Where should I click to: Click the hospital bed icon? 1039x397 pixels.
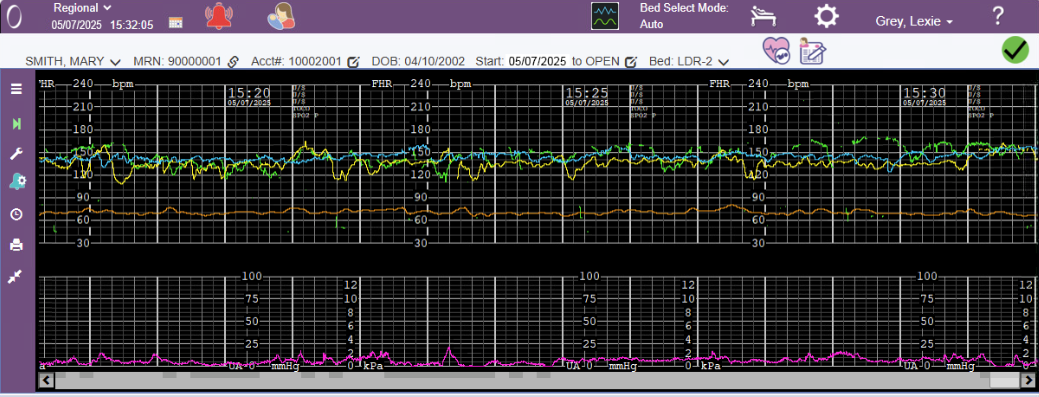(763, 16)
